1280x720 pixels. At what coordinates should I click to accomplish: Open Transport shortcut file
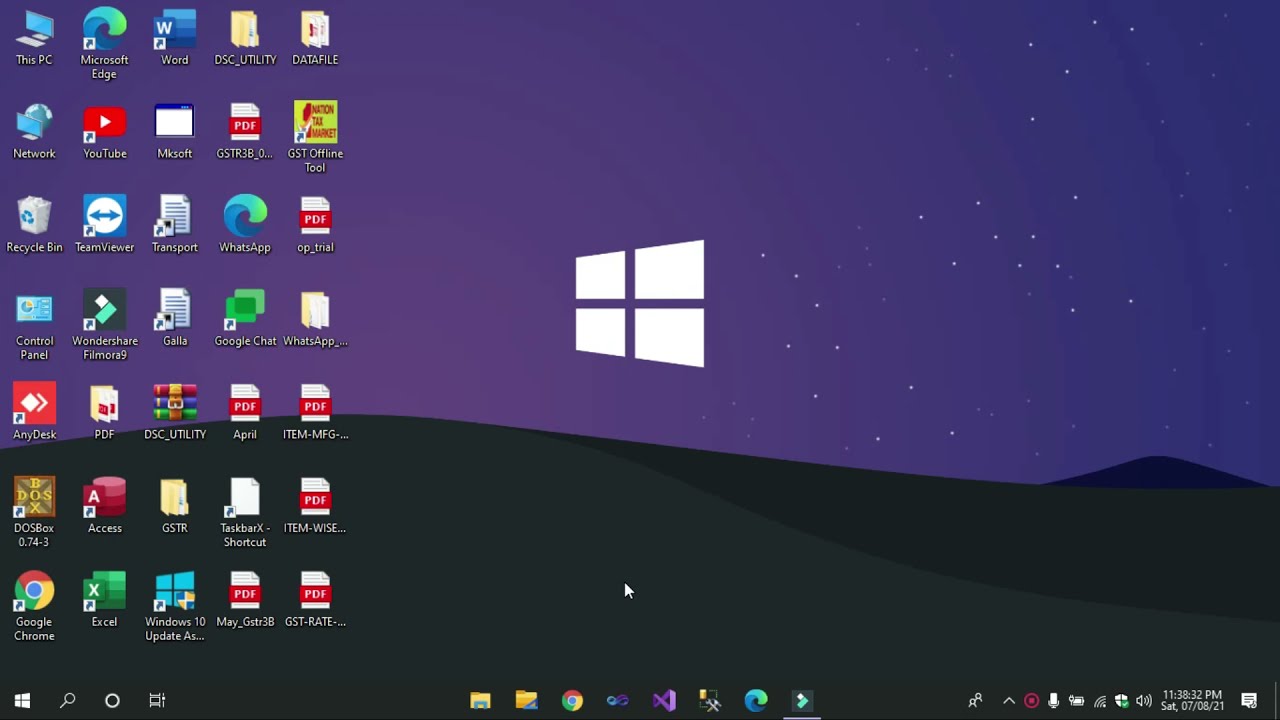coord(175,225)
